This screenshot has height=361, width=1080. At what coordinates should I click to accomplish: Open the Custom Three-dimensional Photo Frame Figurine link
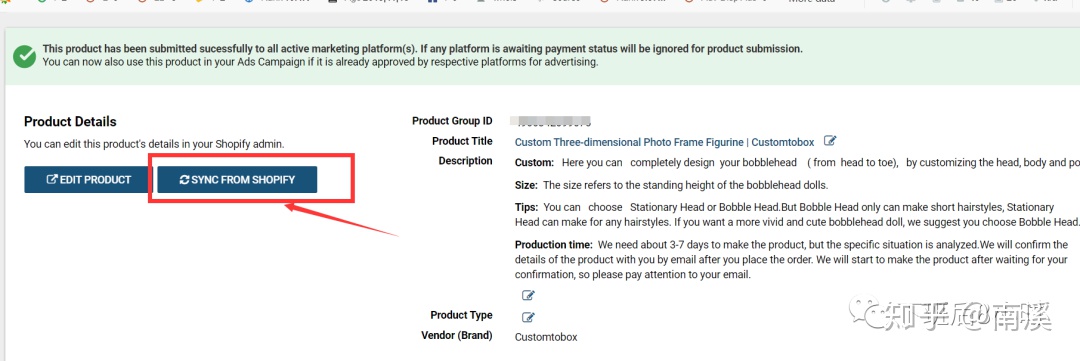point(664,142)
